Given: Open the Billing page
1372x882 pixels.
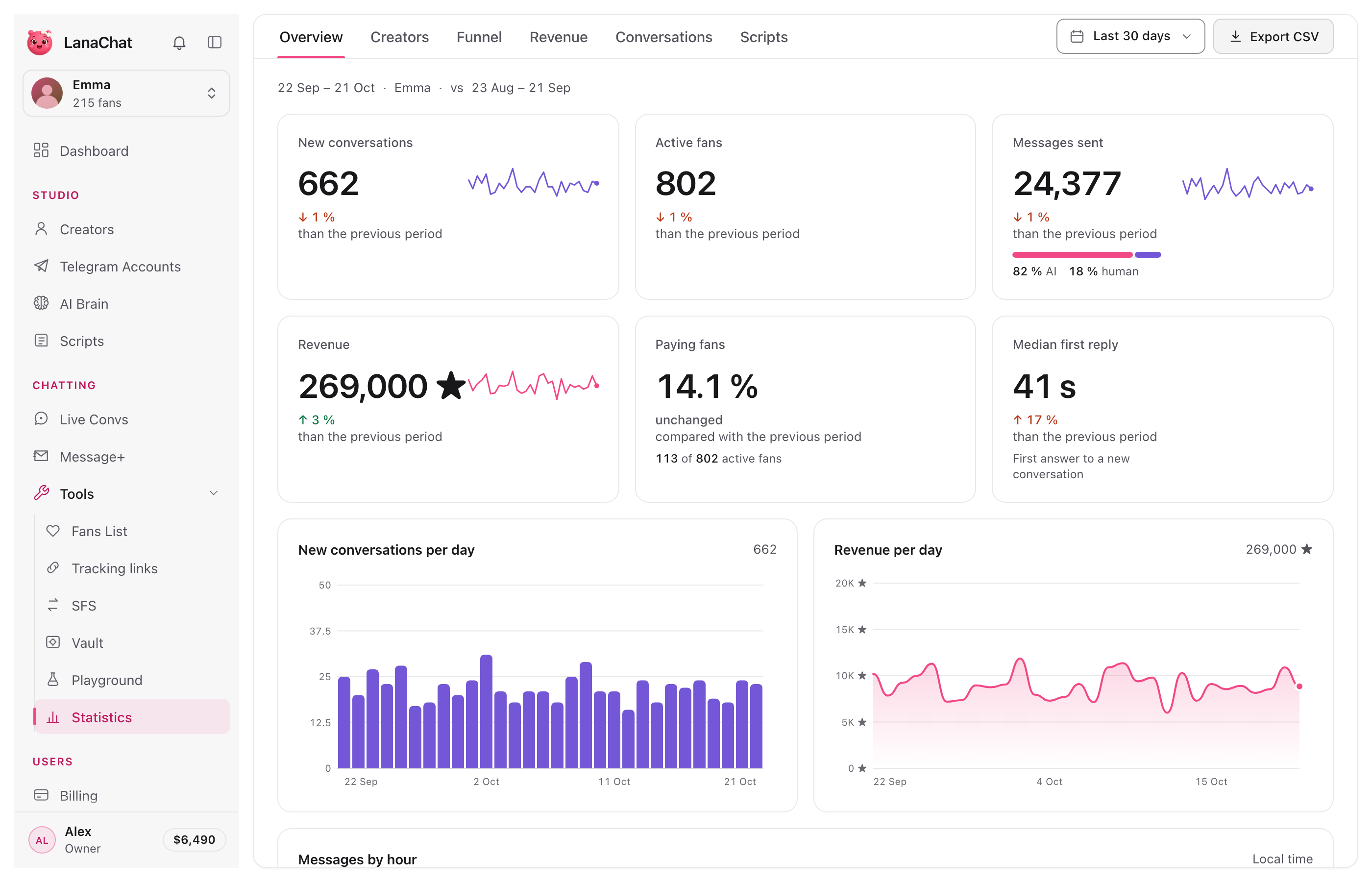Looking at the screenshot, I should pyautogui.click(x=126, y=796).
